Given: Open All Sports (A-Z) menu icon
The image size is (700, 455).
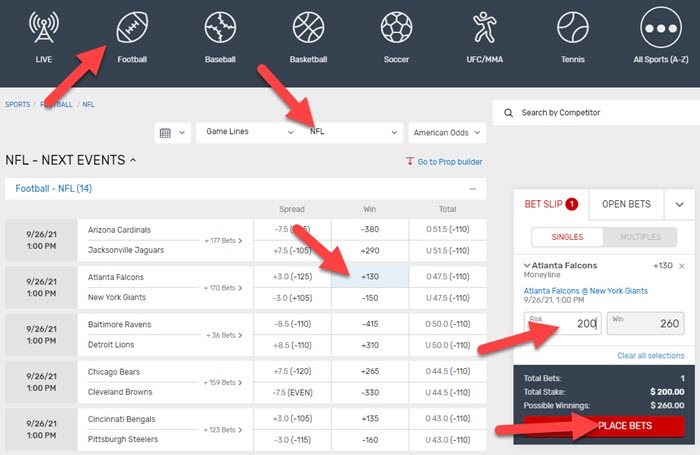Looking at the screenshot, I should (x=660, y=36).
